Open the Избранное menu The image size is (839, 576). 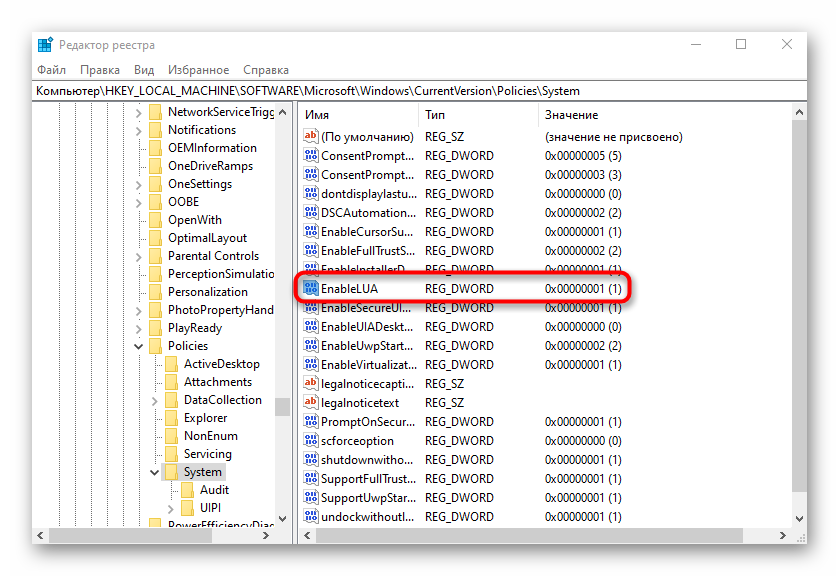[199, 70]
